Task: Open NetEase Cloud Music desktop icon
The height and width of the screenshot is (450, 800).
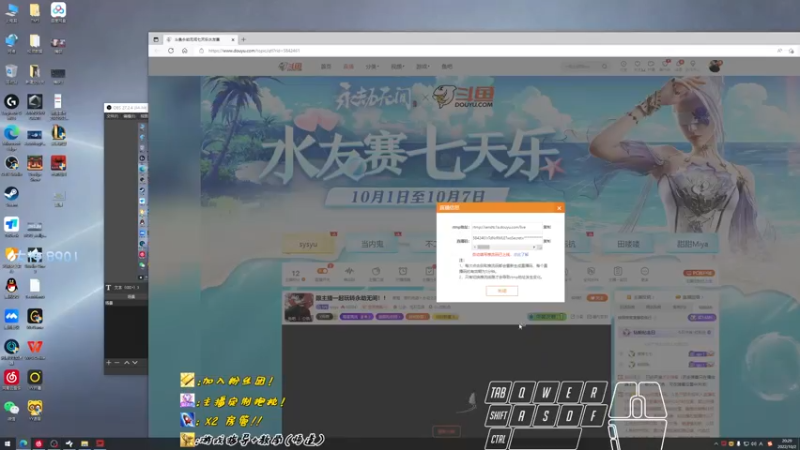Action: [x=11, y=378]
